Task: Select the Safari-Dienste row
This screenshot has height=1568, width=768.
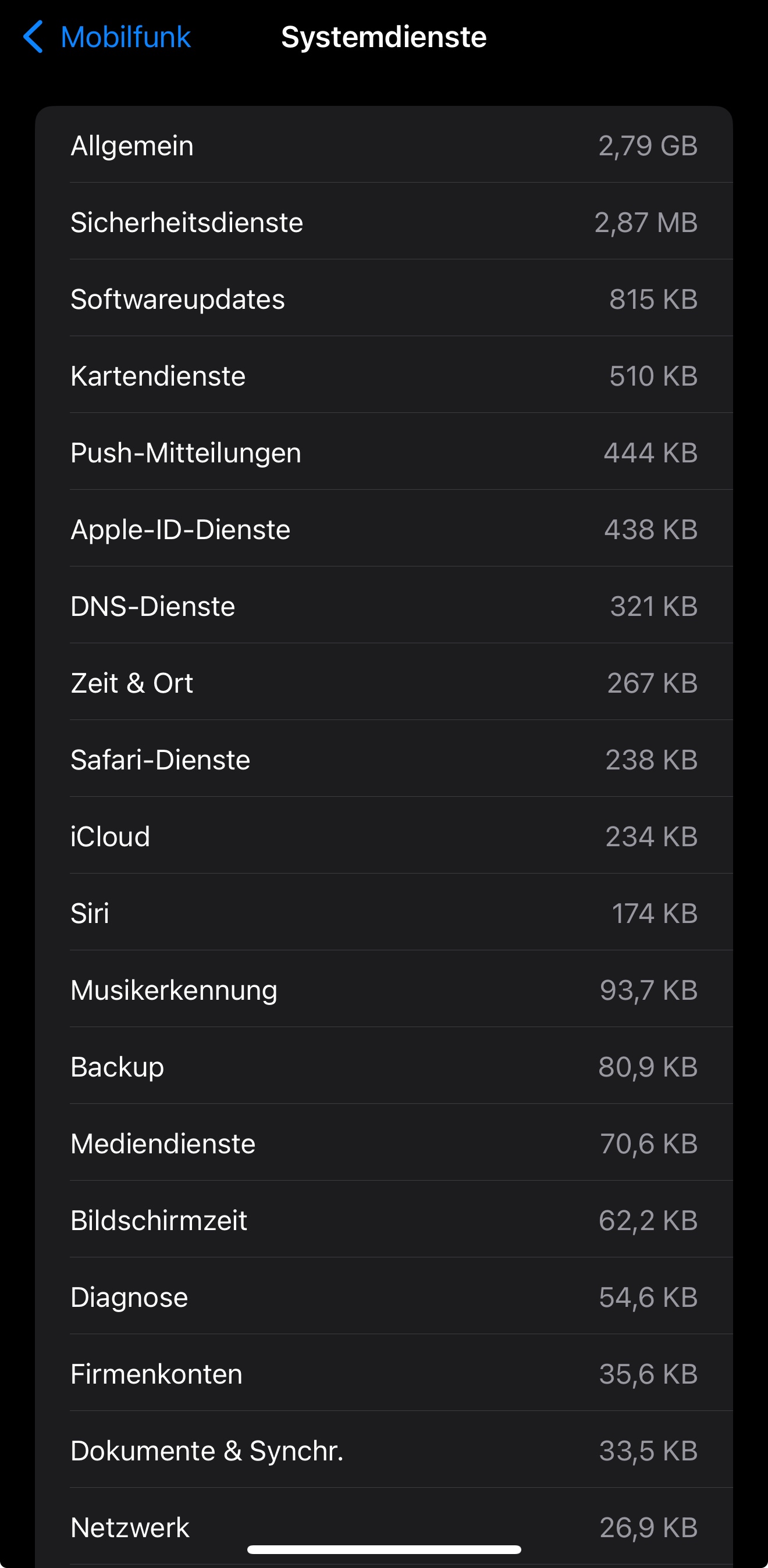Action: [383, 759]
